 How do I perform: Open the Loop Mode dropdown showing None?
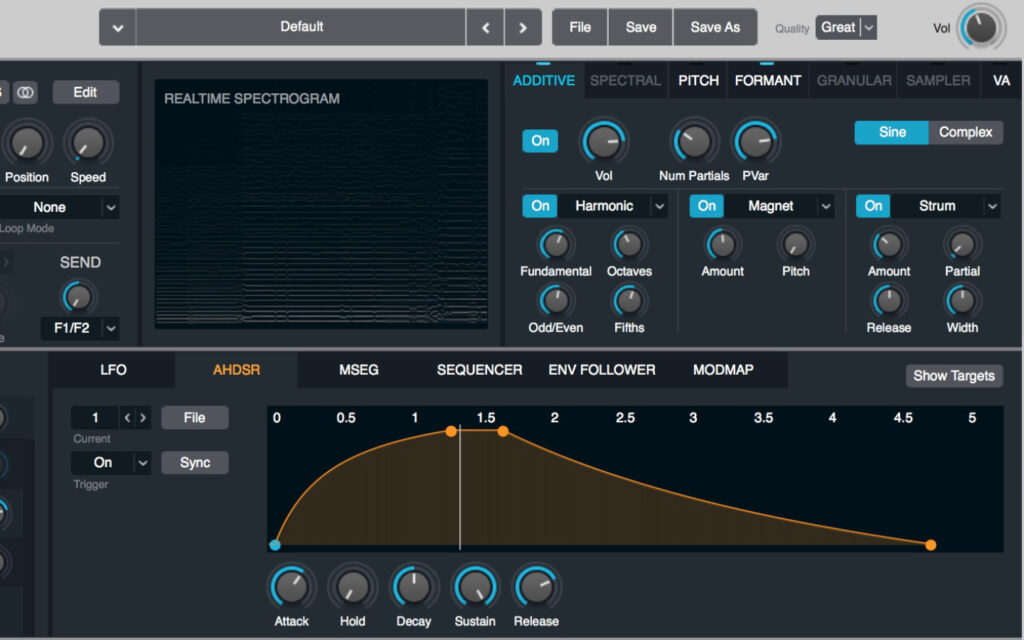(x=59, y=208)
